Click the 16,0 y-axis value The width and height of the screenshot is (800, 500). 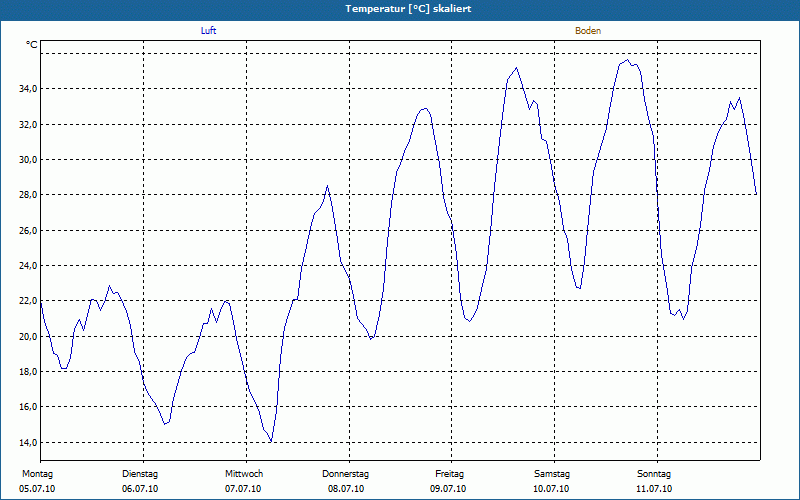click(28, 407)
